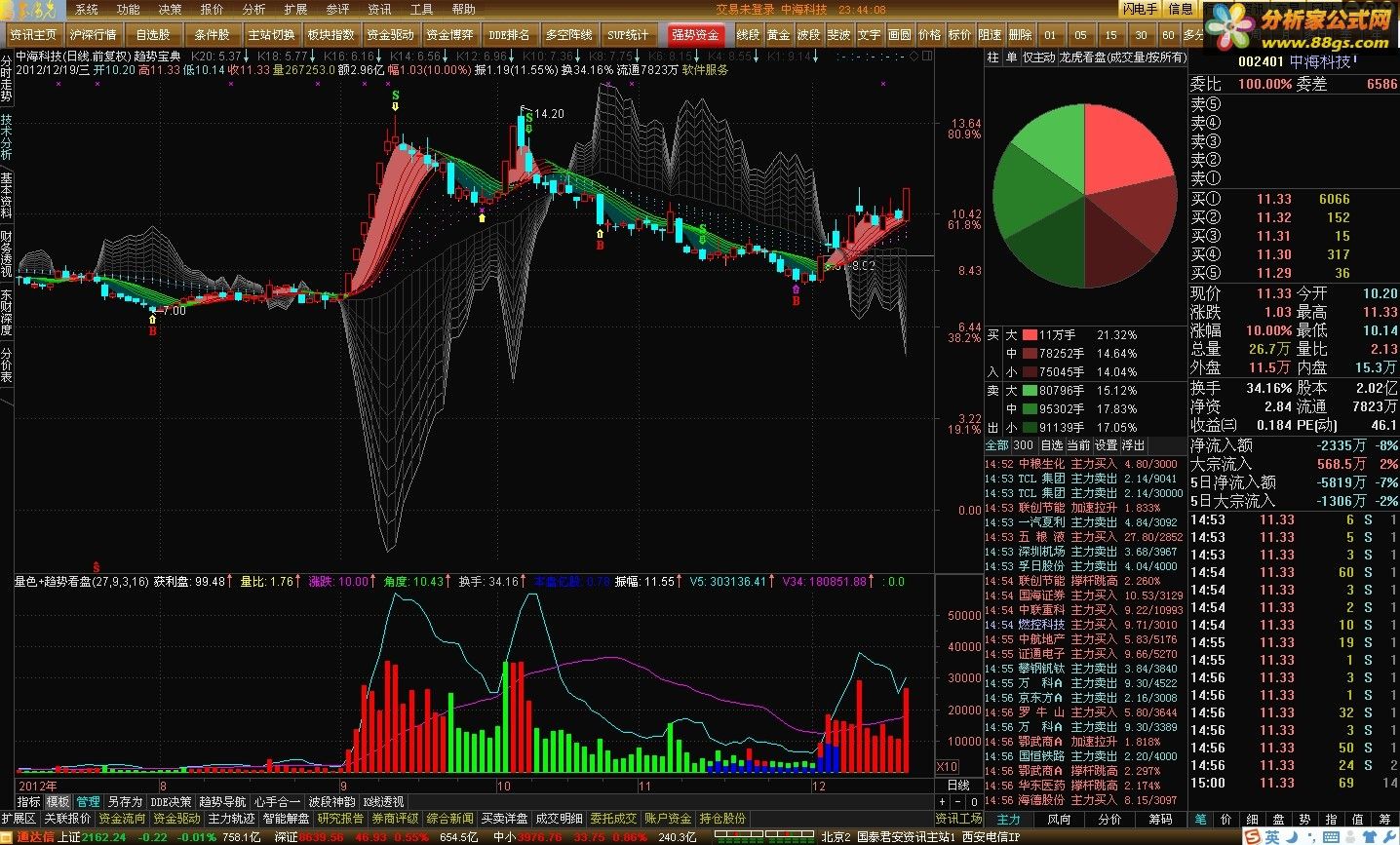The image size is (1400, 845).
Task: Switch to the 05 minute period
Action: click(x=1080, y=34)
